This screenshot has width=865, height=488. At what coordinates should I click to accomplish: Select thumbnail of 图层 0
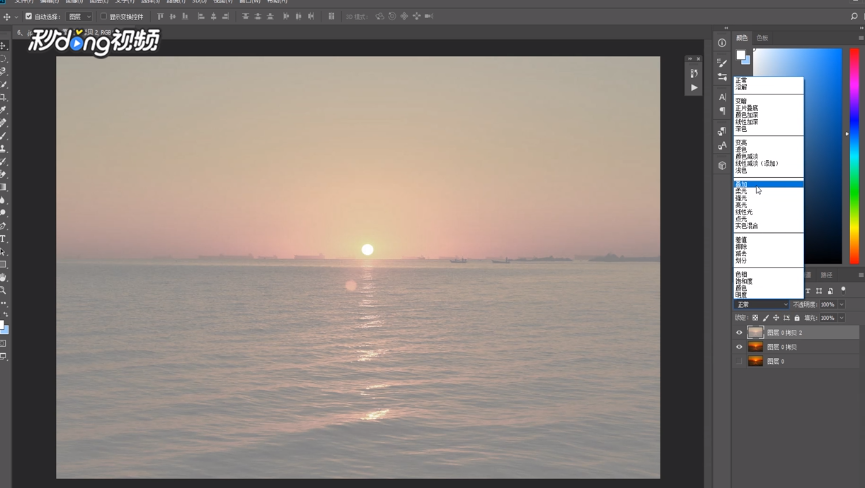[x=755, y=361]
